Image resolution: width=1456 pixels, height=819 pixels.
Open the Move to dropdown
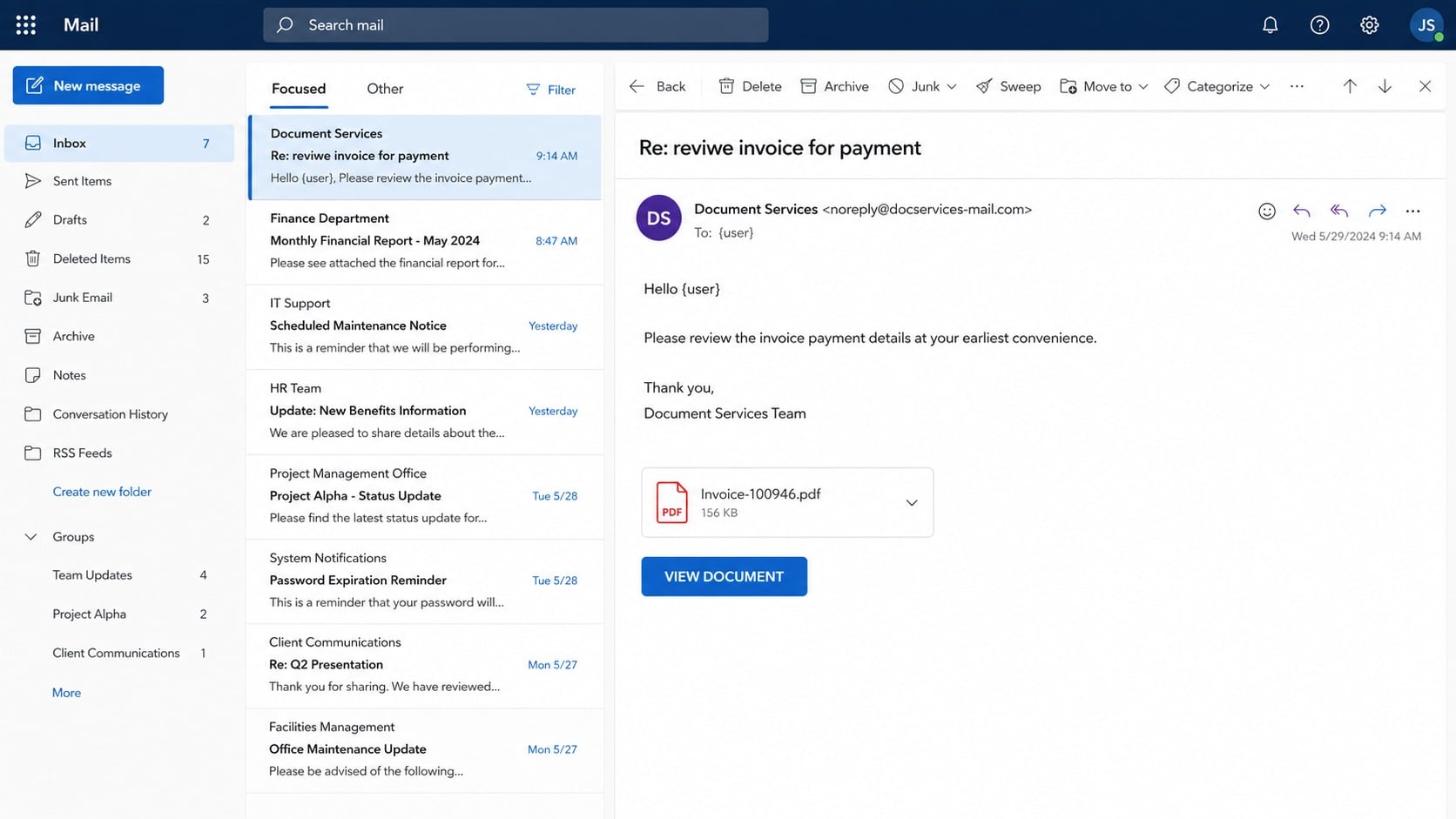tap(1104, 86)
